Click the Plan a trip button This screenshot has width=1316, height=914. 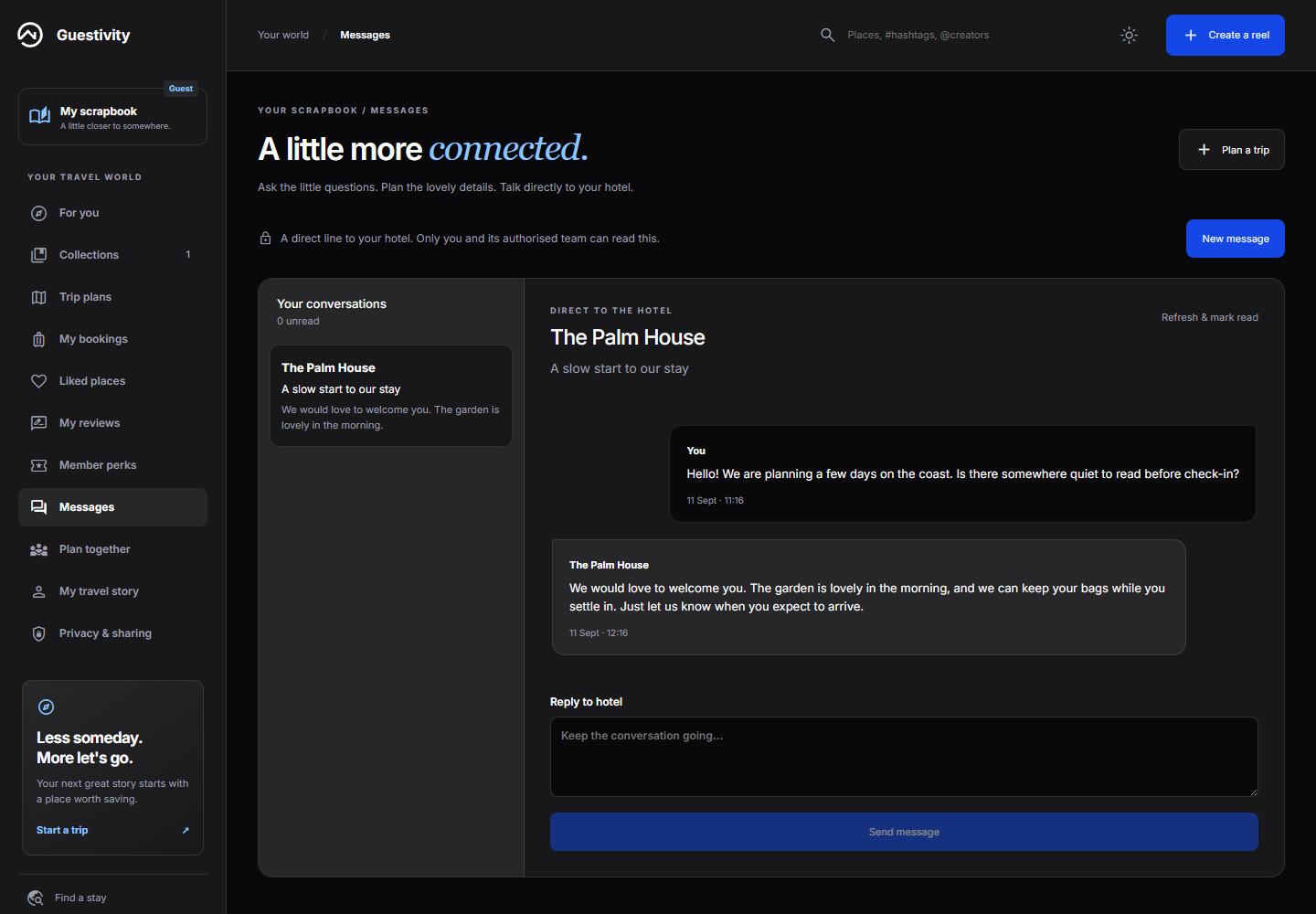pyautogui.click(x=1231, y=149)
